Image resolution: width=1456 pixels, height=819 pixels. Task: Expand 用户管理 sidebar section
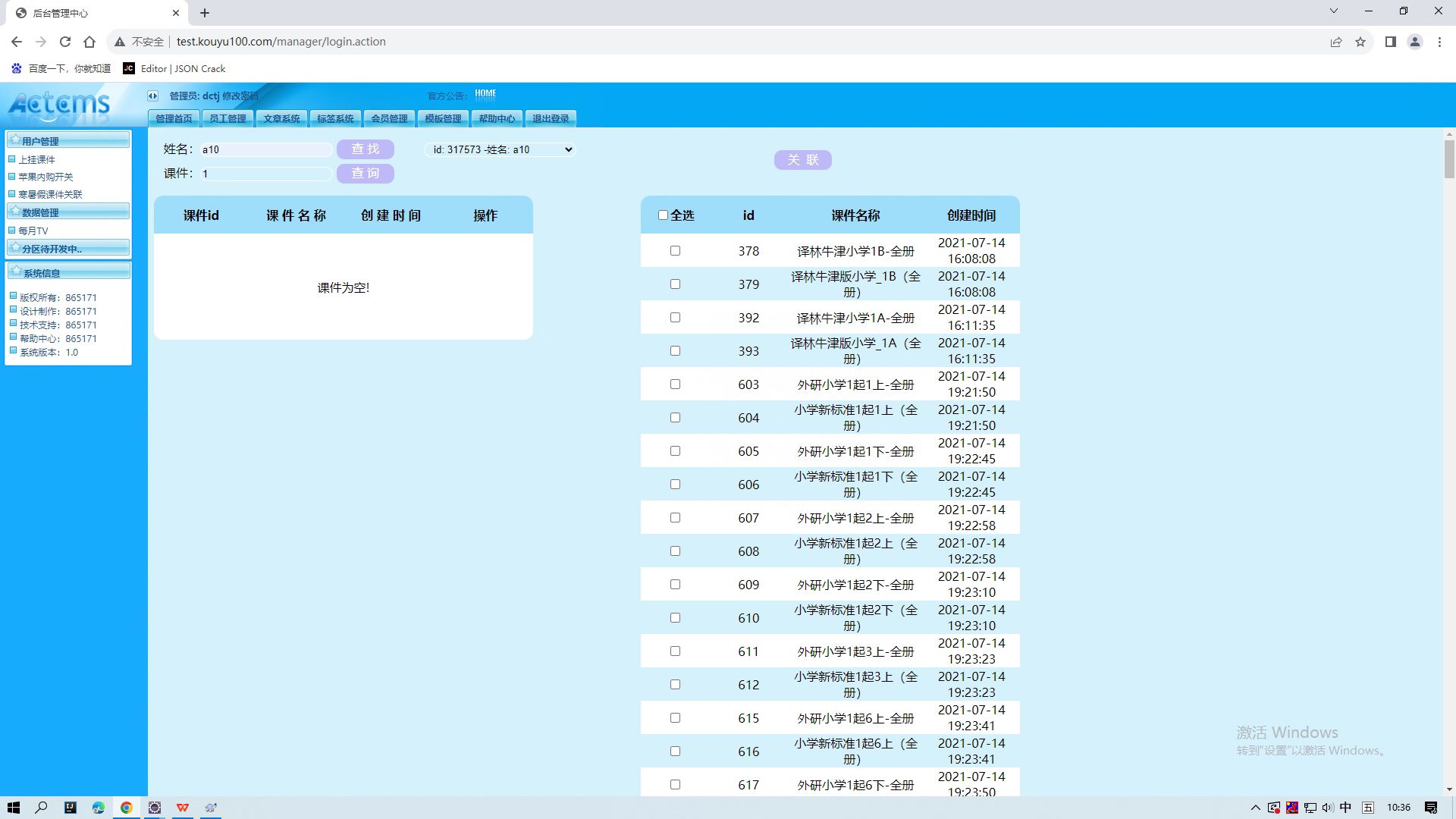68,140
